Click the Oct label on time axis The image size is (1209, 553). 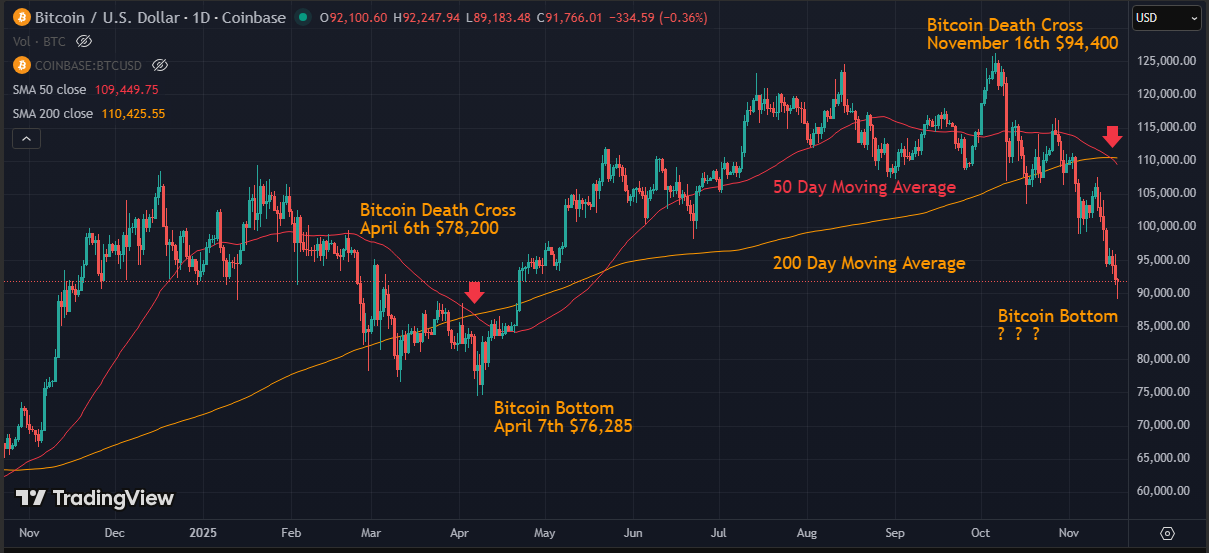pyautogui.click(x=982, y=532)
